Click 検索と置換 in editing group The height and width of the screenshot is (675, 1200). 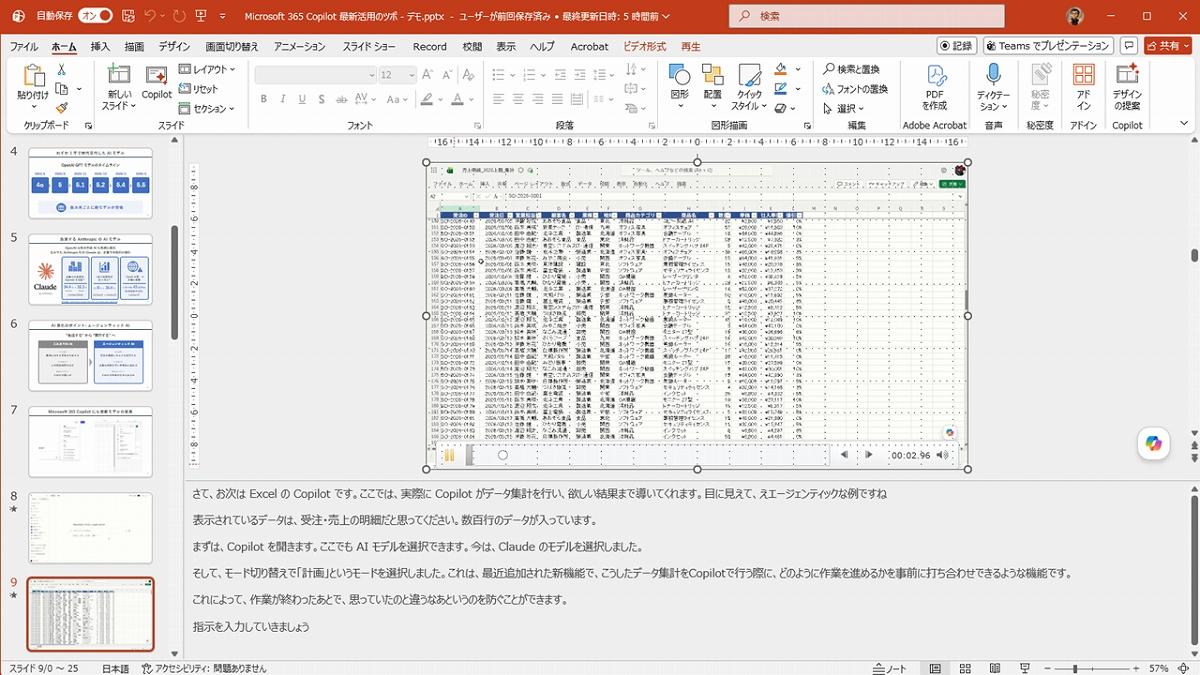pyautogui.click(x=851, y=69)
